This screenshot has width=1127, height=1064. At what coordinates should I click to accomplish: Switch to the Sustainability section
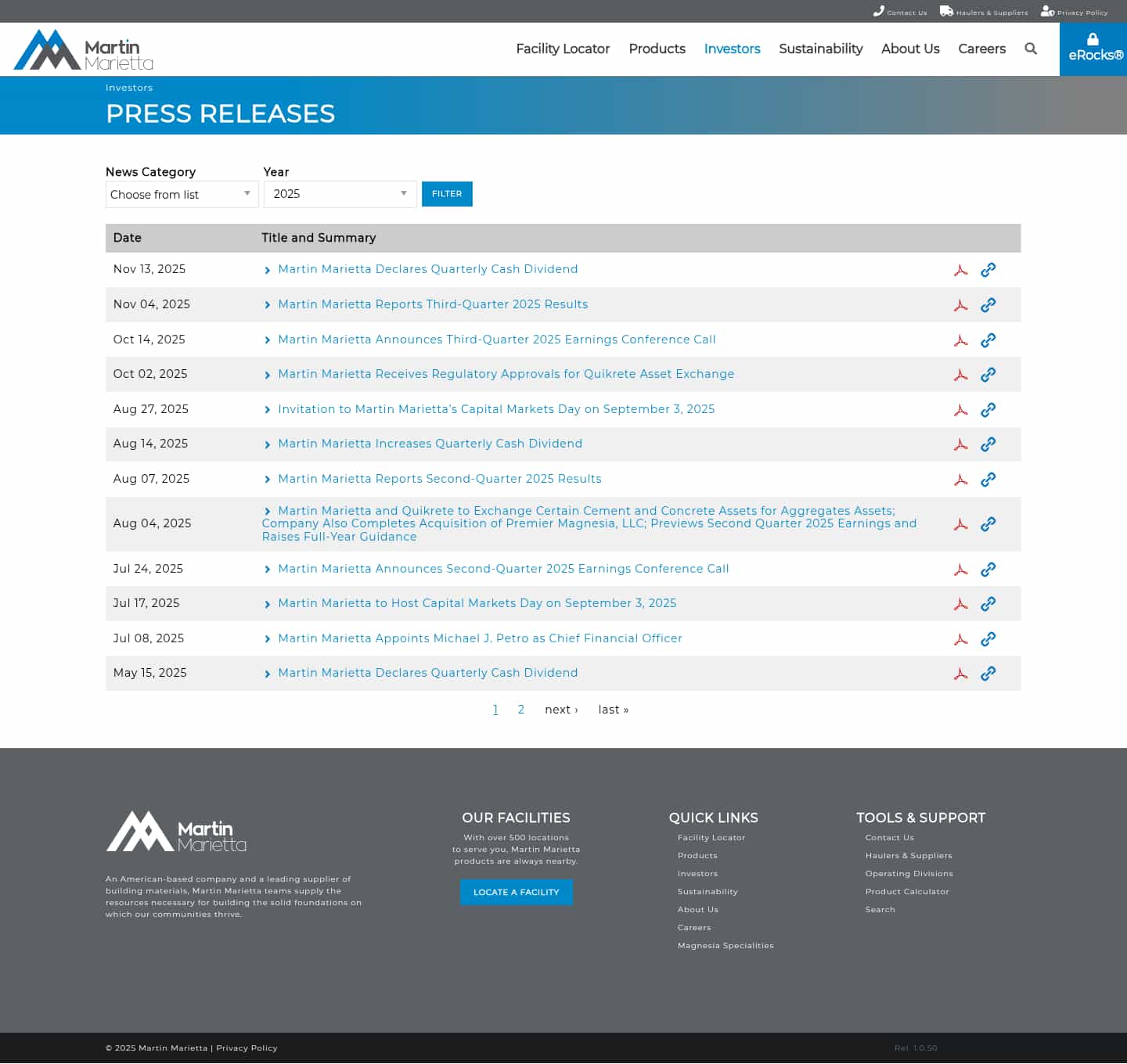[820, 49]
